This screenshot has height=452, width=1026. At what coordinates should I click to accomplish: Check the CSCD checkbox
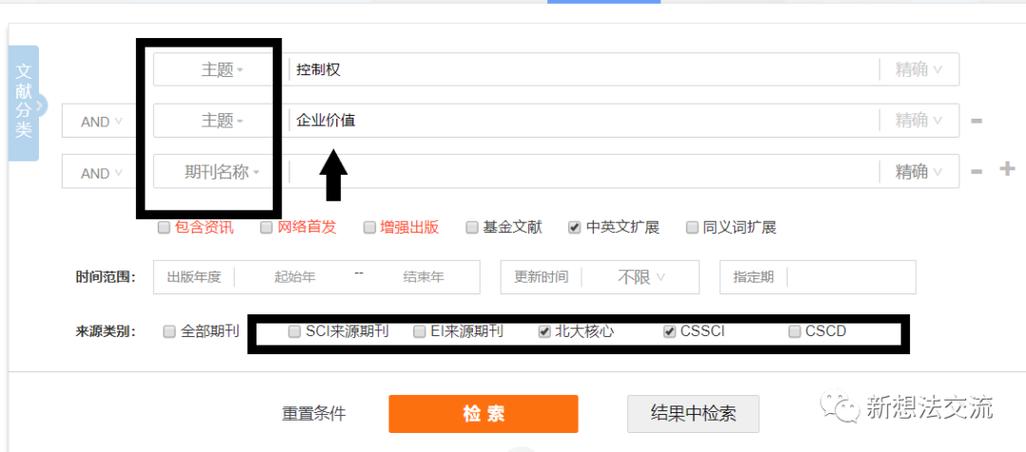coord(794,332)
